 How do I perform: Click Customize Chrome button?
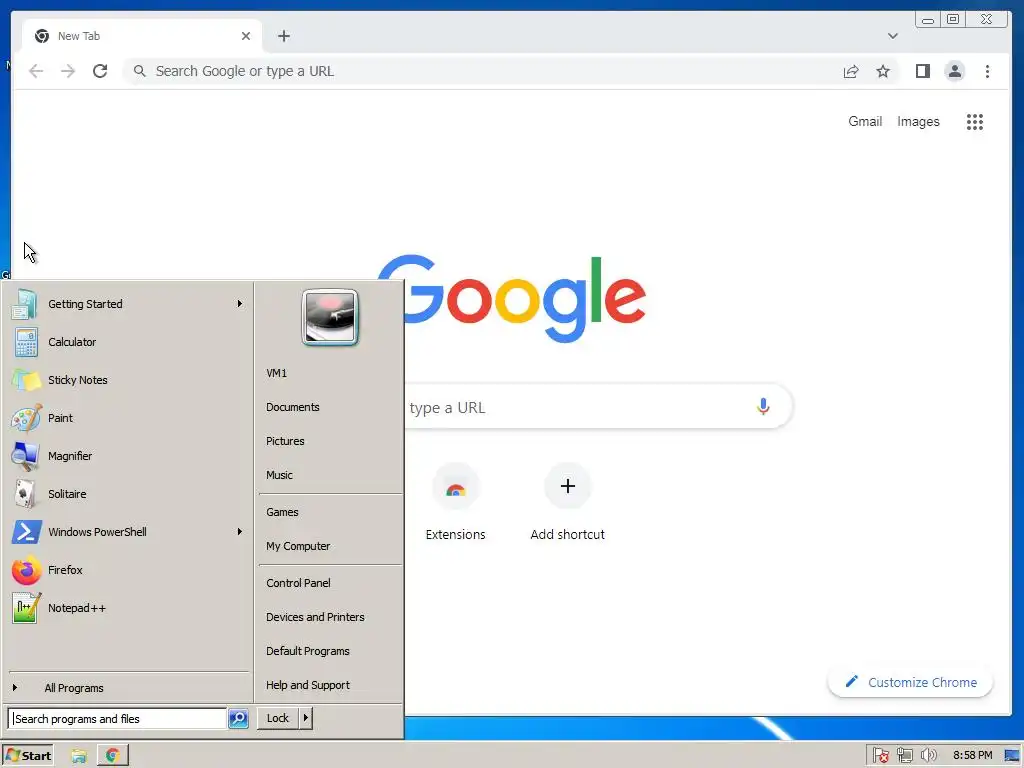910,682
